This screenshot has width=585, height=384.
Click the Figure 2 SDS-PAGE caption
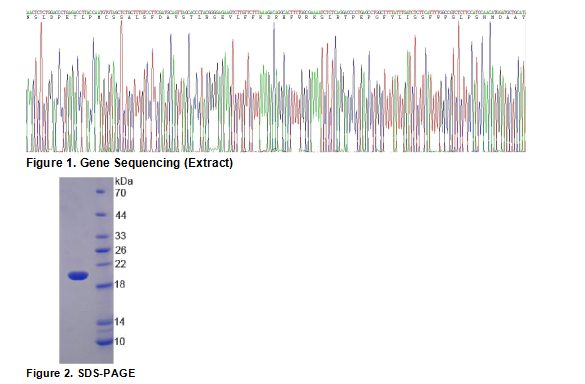click(x=81, y=373)
